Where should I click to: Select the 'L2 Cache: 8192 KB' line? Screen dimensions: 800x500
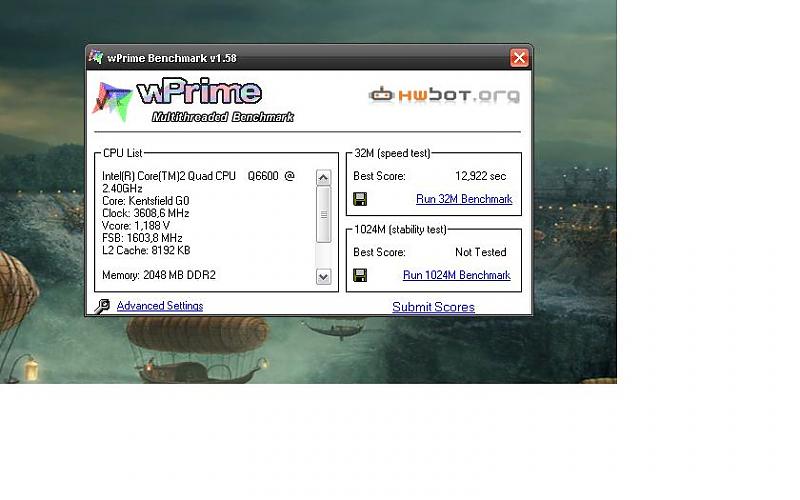[x=146, y=251]
